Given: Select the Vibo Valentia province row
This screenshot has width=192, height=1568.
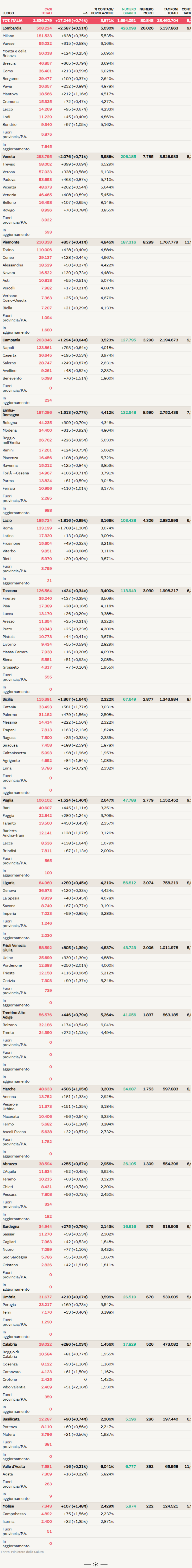Looking at the screenshot, I should [x=96, y=1387].
